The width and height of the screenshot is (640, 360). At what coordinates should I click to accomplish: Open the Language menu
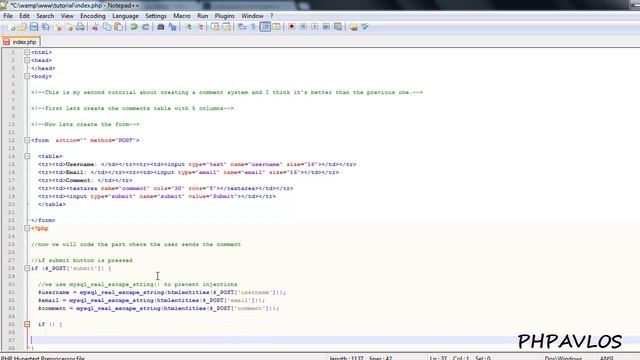click(125, 16)
